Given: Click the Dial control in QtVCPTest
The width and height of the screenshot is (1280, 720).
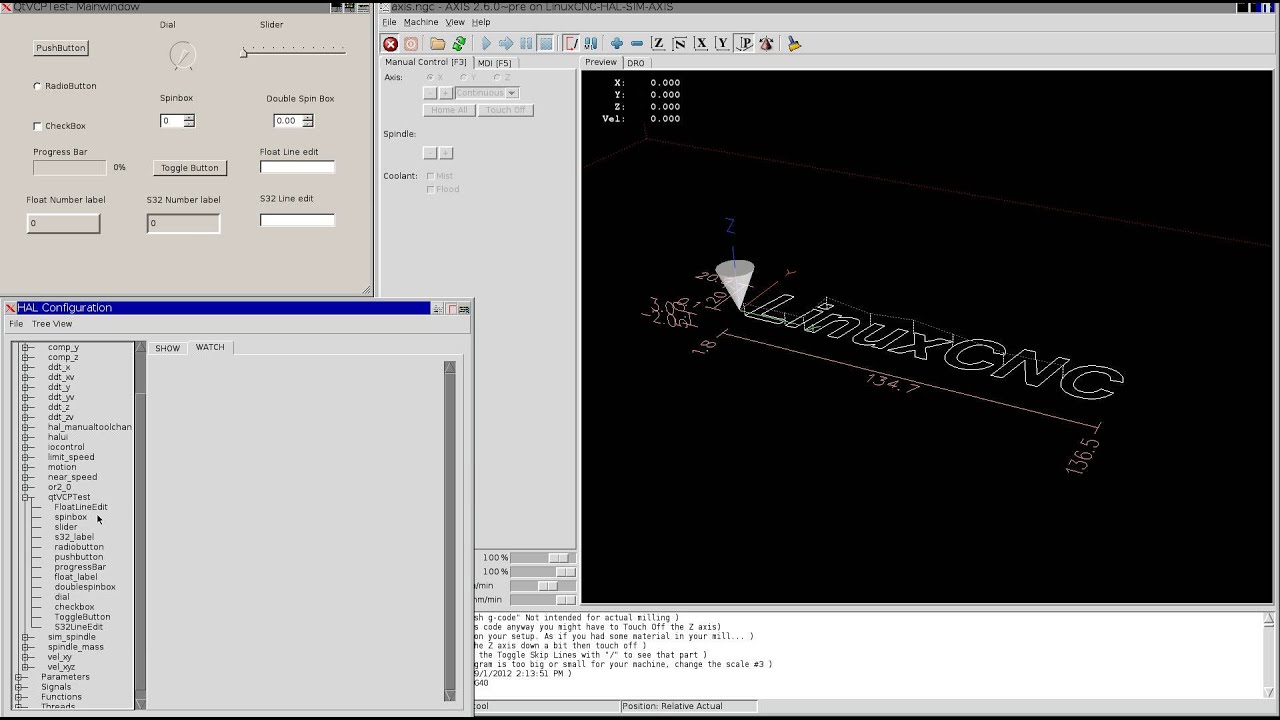Looking at the screenshot, I should coord(182,55).
